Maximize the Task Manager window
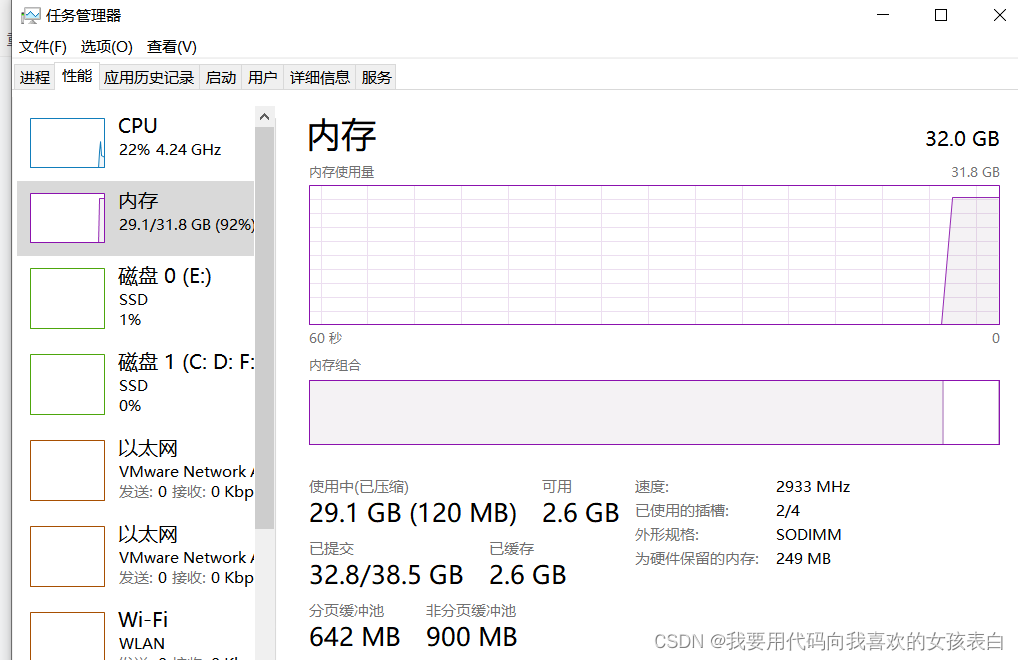The width and height of the screenshot is (1018, 660). (x=941, y=15)
